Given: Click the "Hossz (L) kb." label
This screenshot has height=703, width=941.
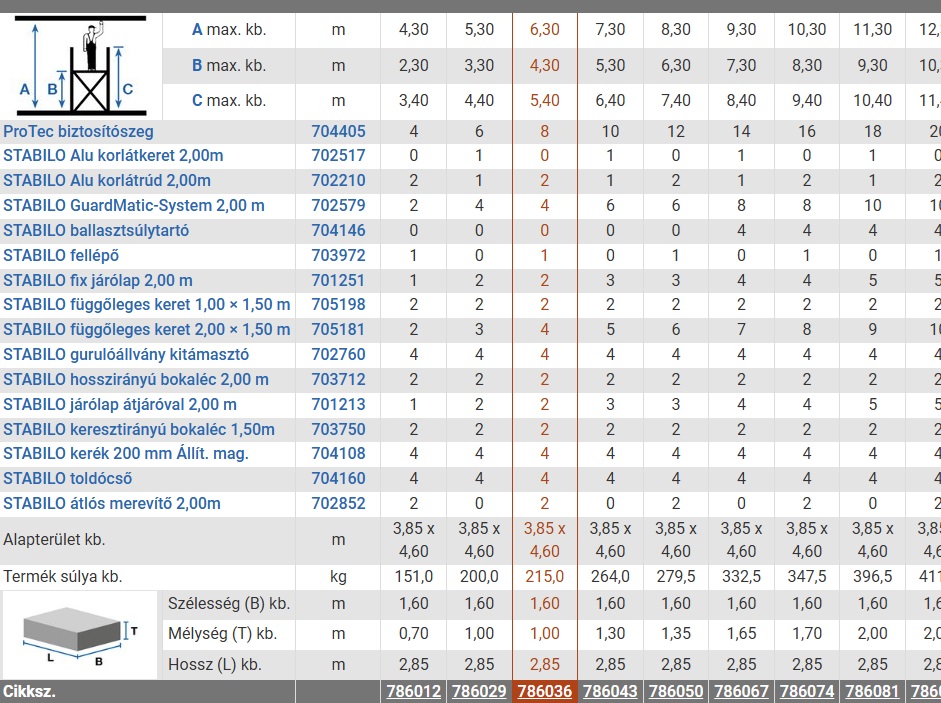Looking at the screenshot, I should click(x=215, y=665).
